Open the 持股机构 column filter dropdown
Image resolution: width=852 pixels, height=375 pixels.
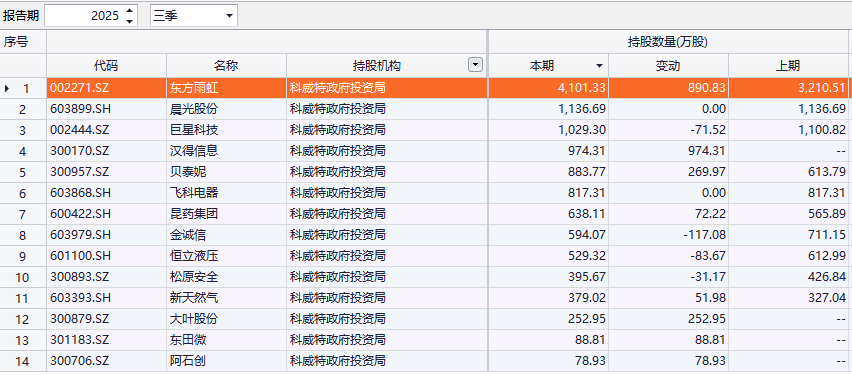pyautogui.click(x=475, y=65)
